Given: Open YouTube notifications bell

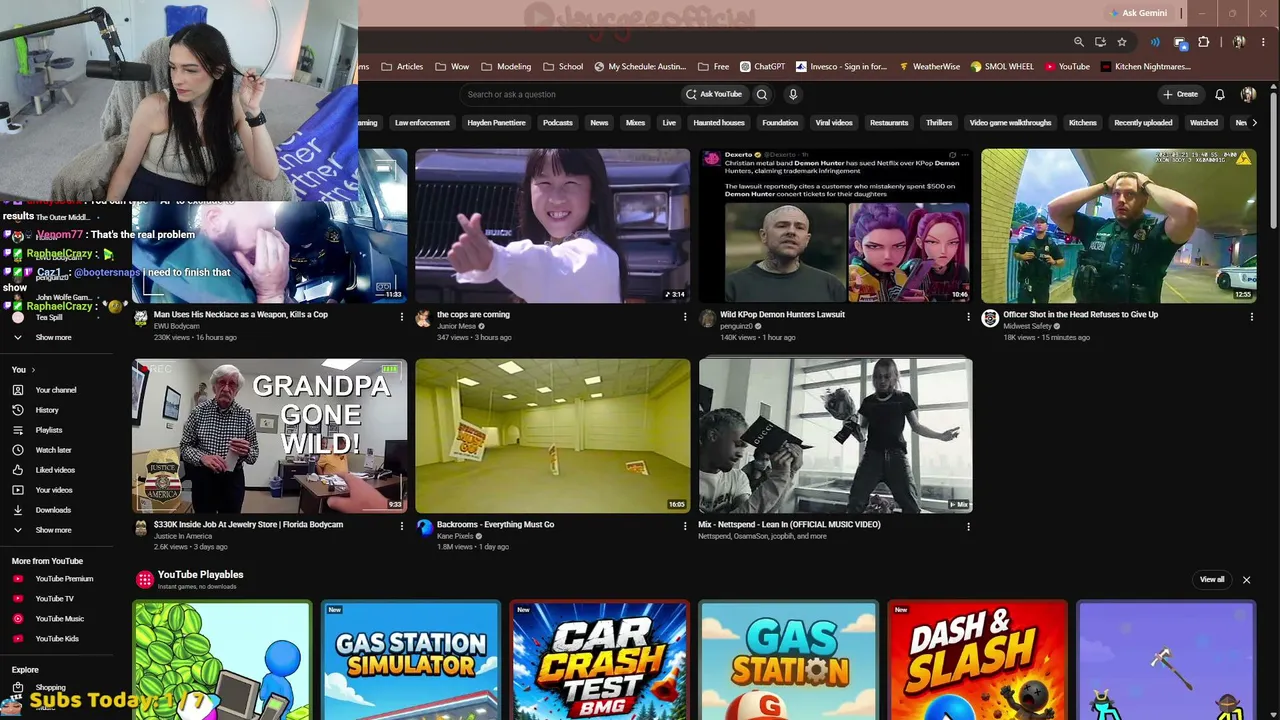Looking at the screenshot, I should coord(1220,94).
